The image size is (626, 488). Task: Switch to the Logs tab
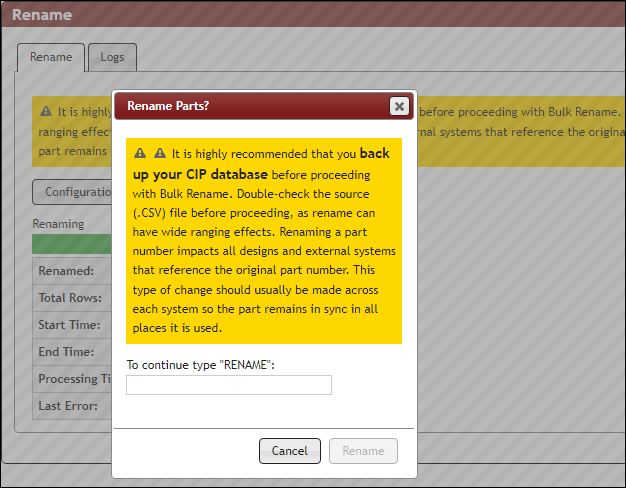click(112, 57)
